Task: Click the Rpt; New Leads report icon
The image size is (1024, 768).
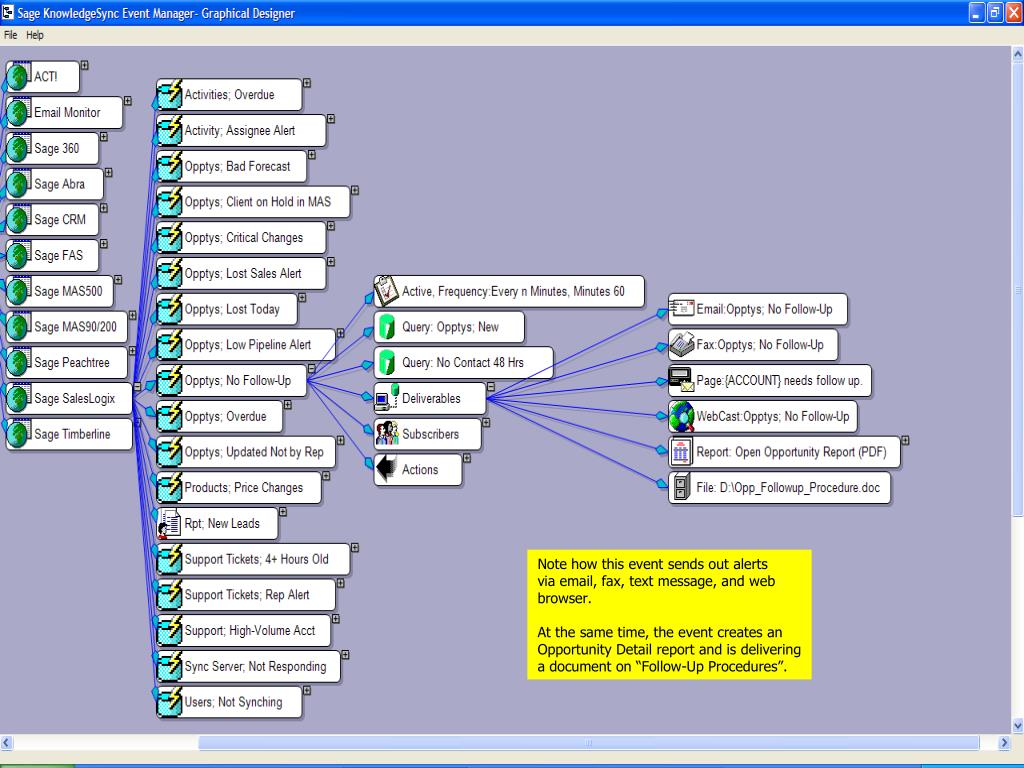Action: (x=170, y=524)
